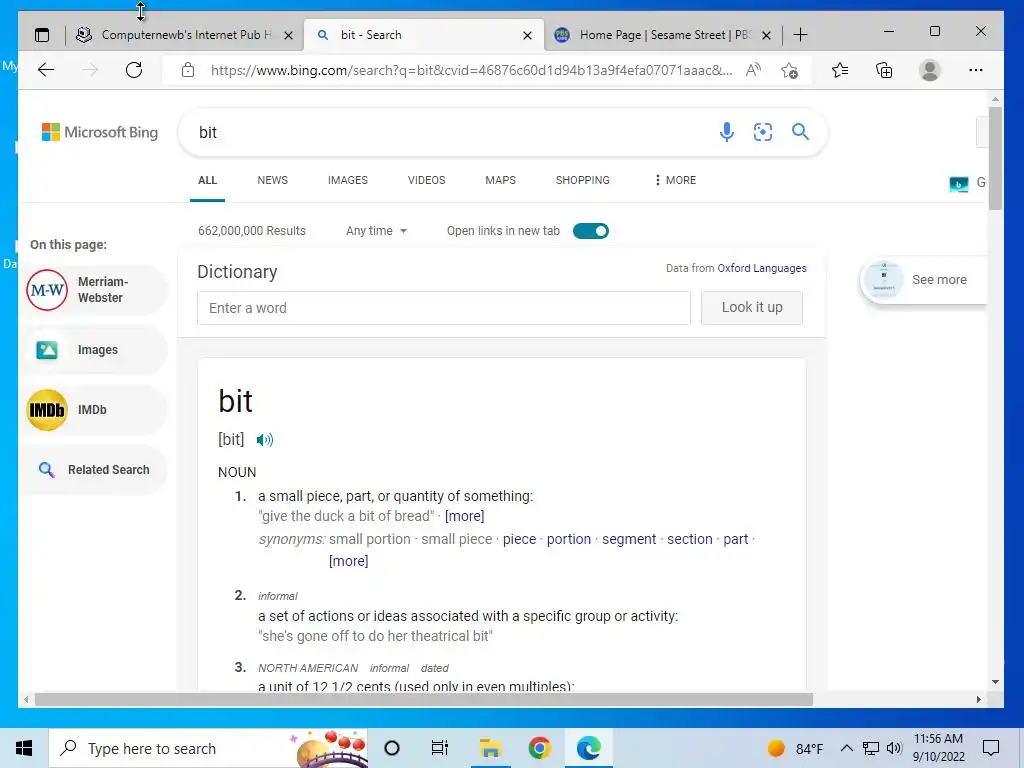Open the Settings and more ellipsis menu
This screenshot has width=1024, height=768.
point(976,70)
